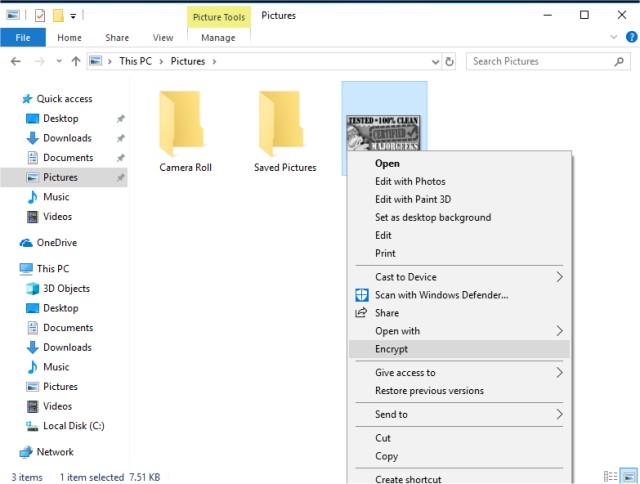Screen dimensions: 640x484
Task: Click the Back navigation arrow
Action: pos(15,61)
